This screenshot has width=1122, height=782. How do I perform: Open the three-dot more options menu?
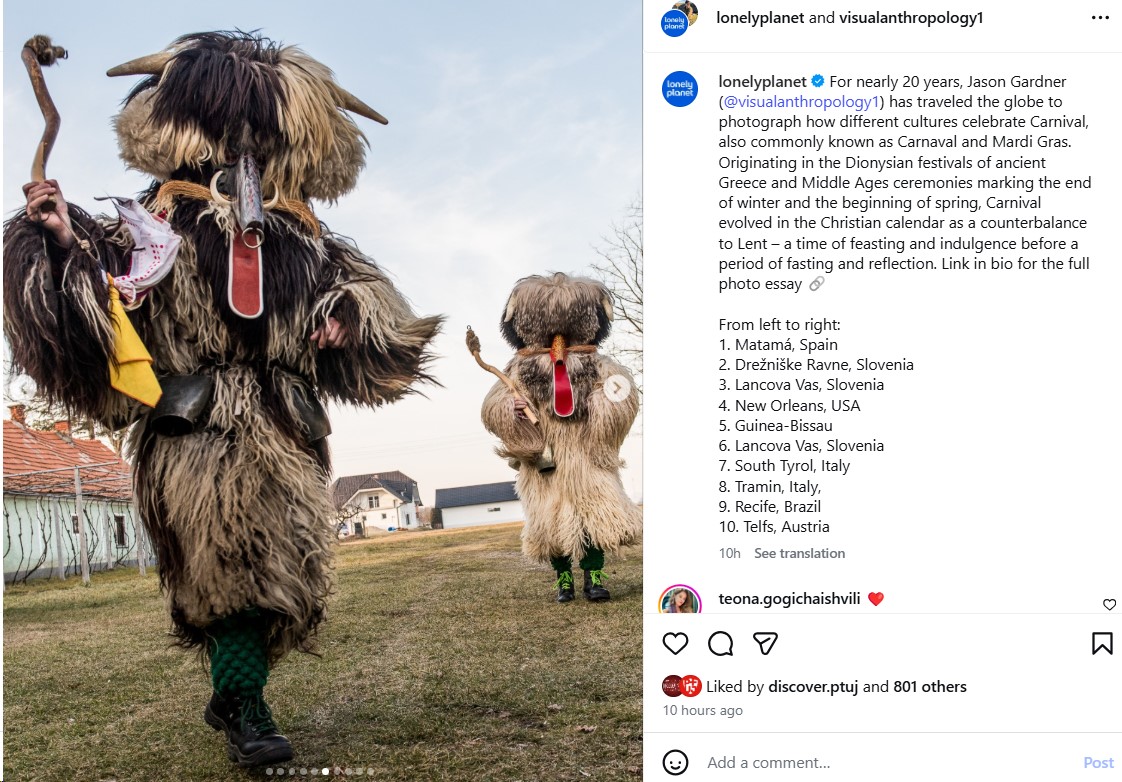(x=1100, y=18)
